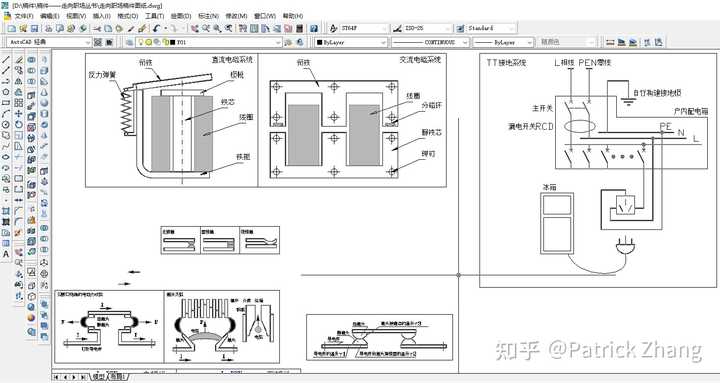Screen dimensions: 720x383
Task: Click the Match Properties brush icon
Action: click(142, 28)
